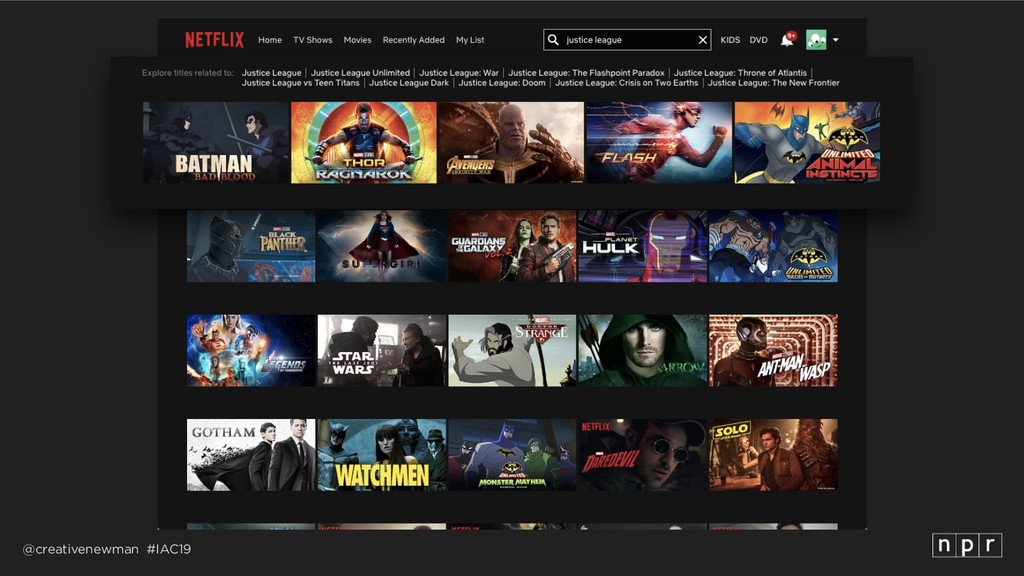Open the Arrow thumbnail
Viewport: 1024px width, 576px height.
pos(643,351)
